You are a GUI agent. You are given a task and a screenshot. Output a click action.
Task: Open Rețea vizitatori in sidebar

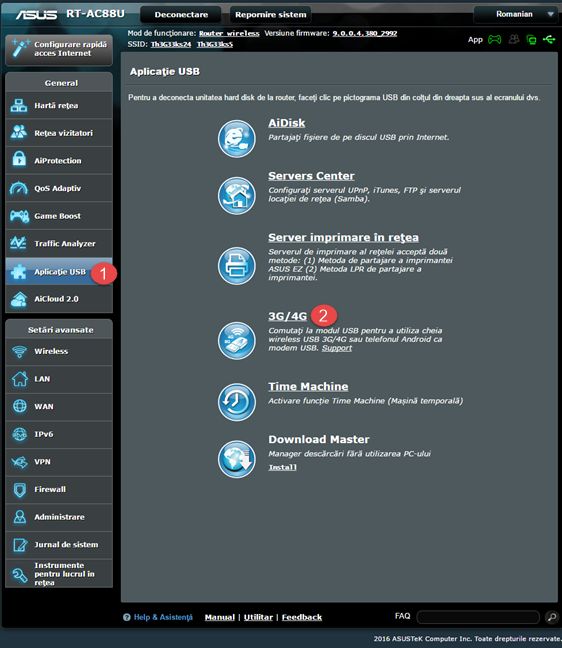[x=59, y=133]
